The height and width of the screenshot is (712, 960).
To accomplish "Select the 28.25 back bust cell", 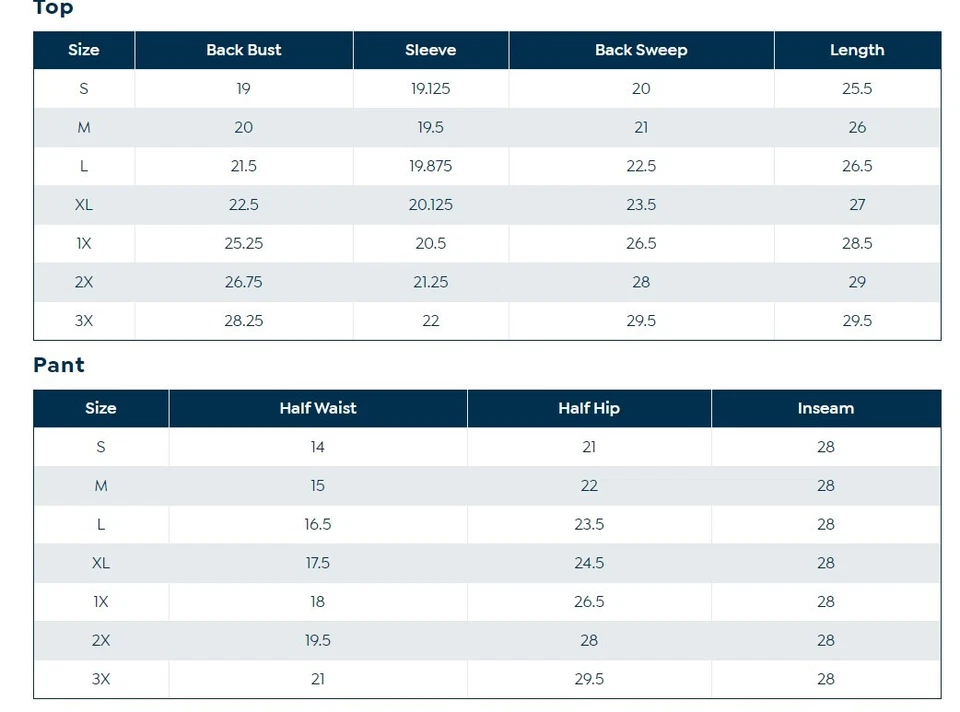I will tap(244, 321).
